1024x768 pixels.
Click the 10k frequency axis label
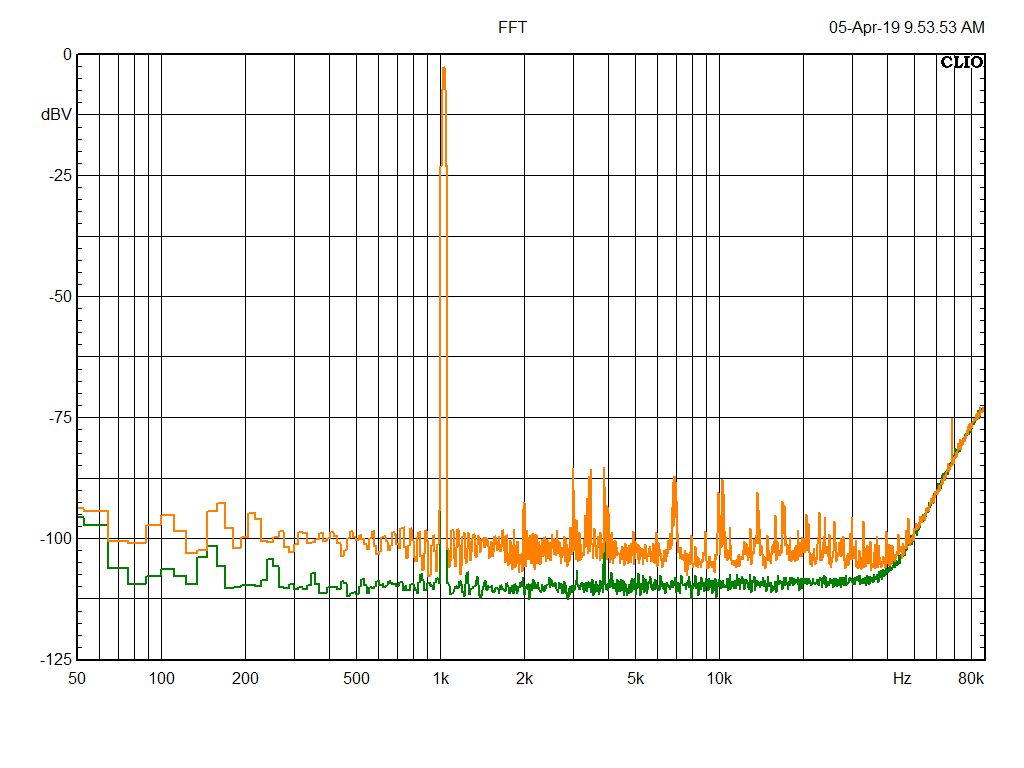[x=719, y=679]
